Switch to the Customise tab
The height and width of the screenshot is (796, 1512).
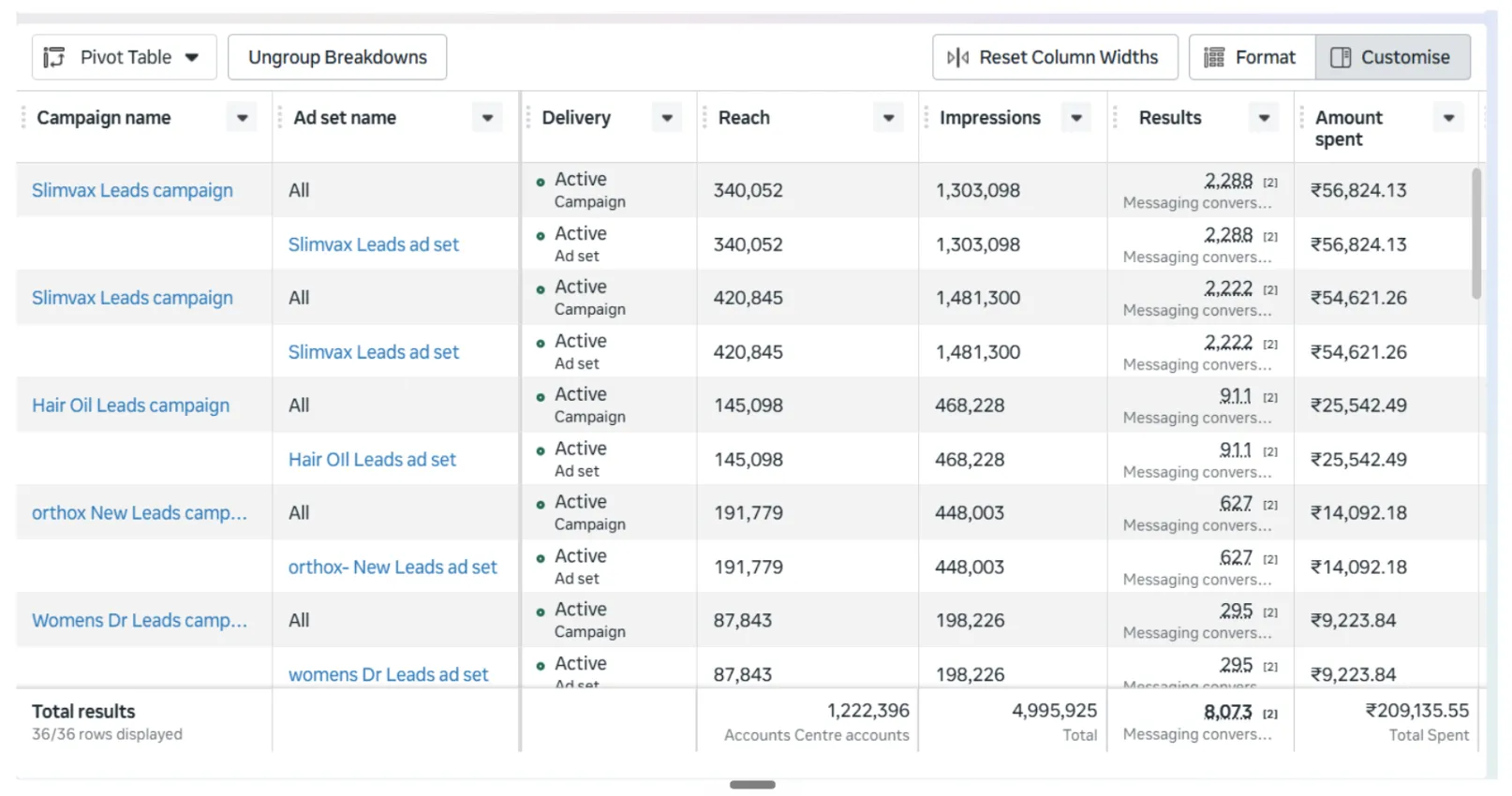pos(1393,57)
